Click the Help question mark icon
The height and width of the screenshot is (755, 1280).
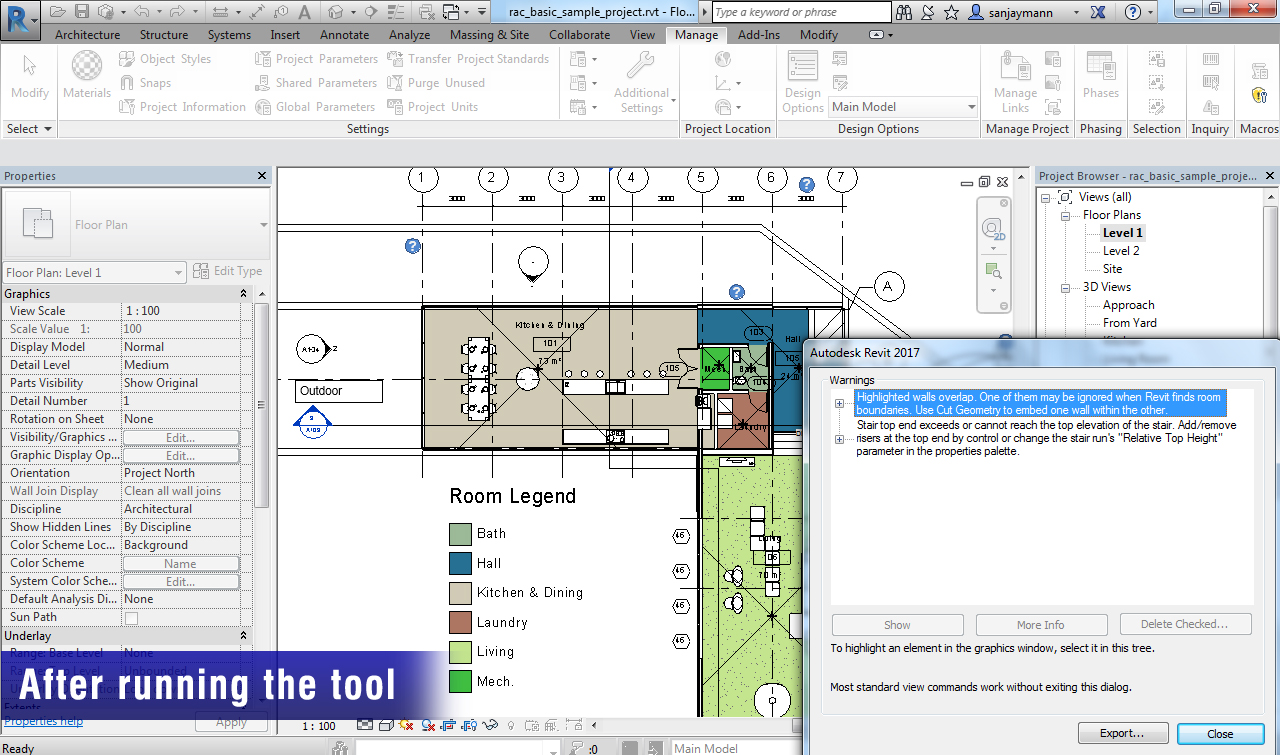(x=1132, y=12)
